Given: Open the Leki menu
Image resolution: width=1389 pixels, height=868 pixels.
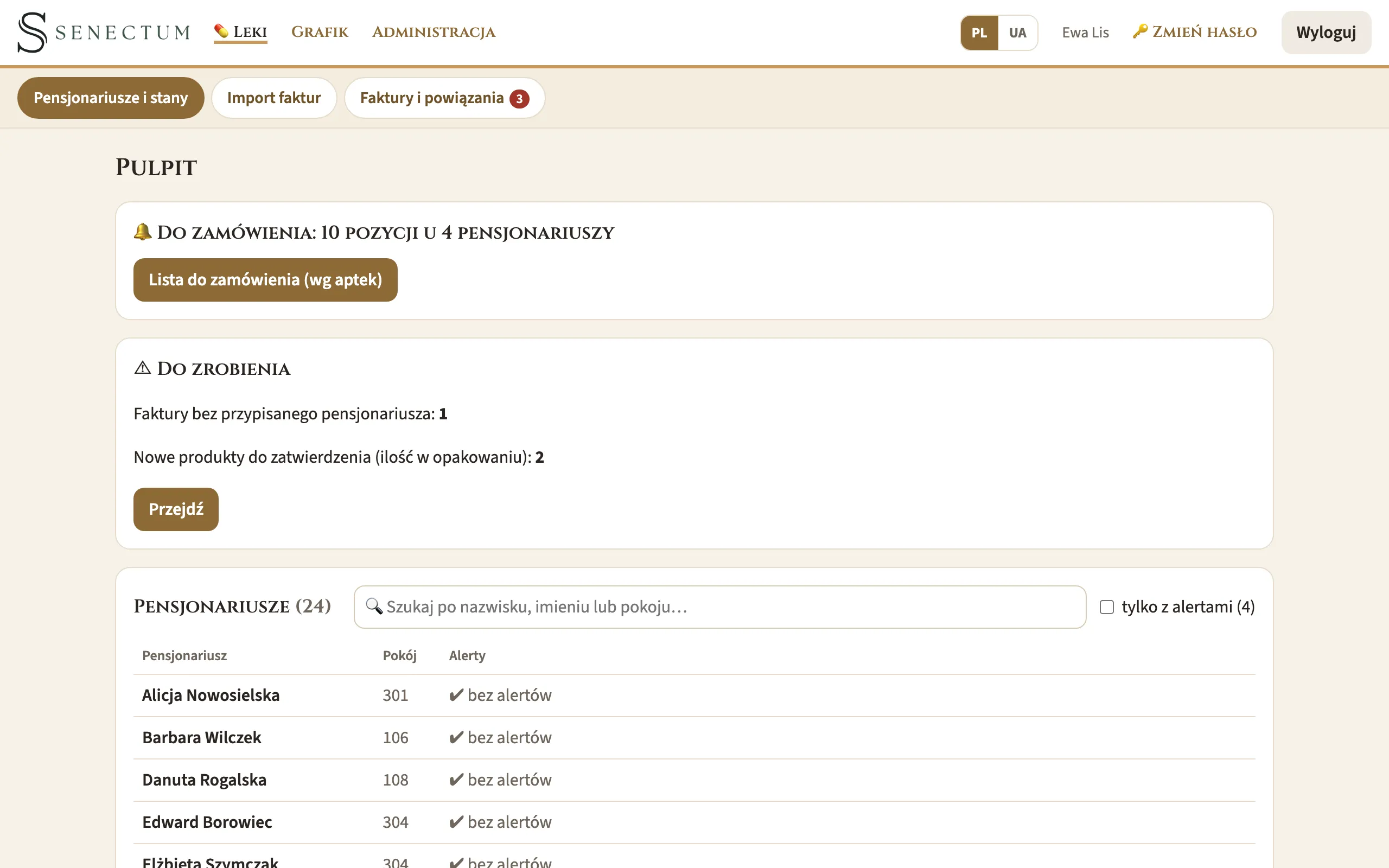Looking at the screenshot, I should (240, 32).
